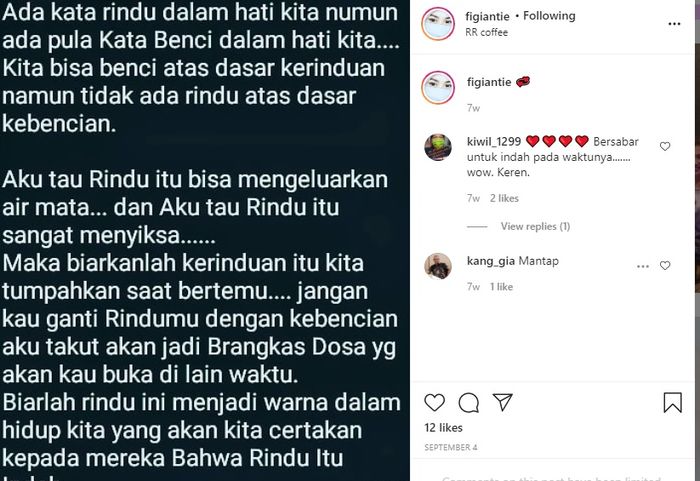Open options for kang_gia comment
The height and width of the screenshot is (481, 700).
(x=643, y=266)
